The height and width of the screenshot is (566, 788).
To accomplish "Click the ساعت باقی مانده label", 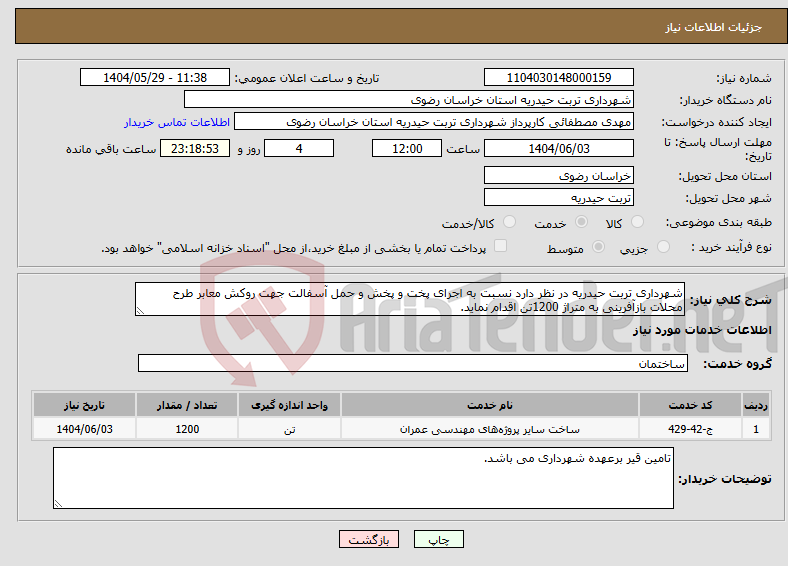I will click(111, 149).
